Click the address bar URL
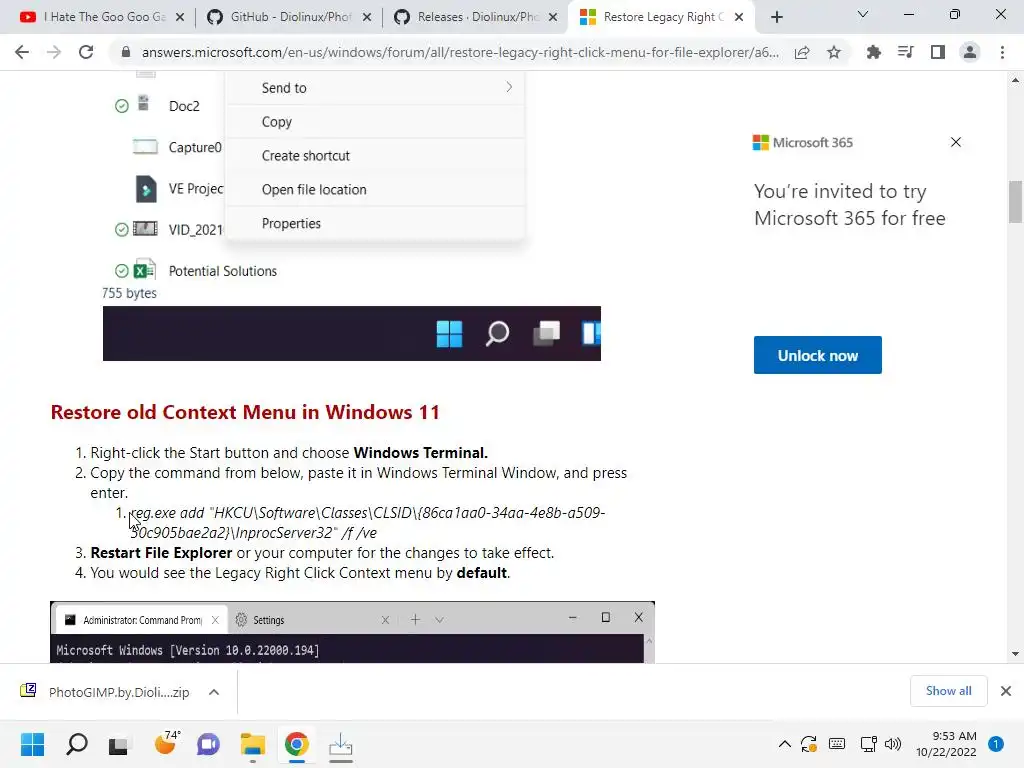The height and width of the screenshot is (768, 1024). tap(460, 52)
